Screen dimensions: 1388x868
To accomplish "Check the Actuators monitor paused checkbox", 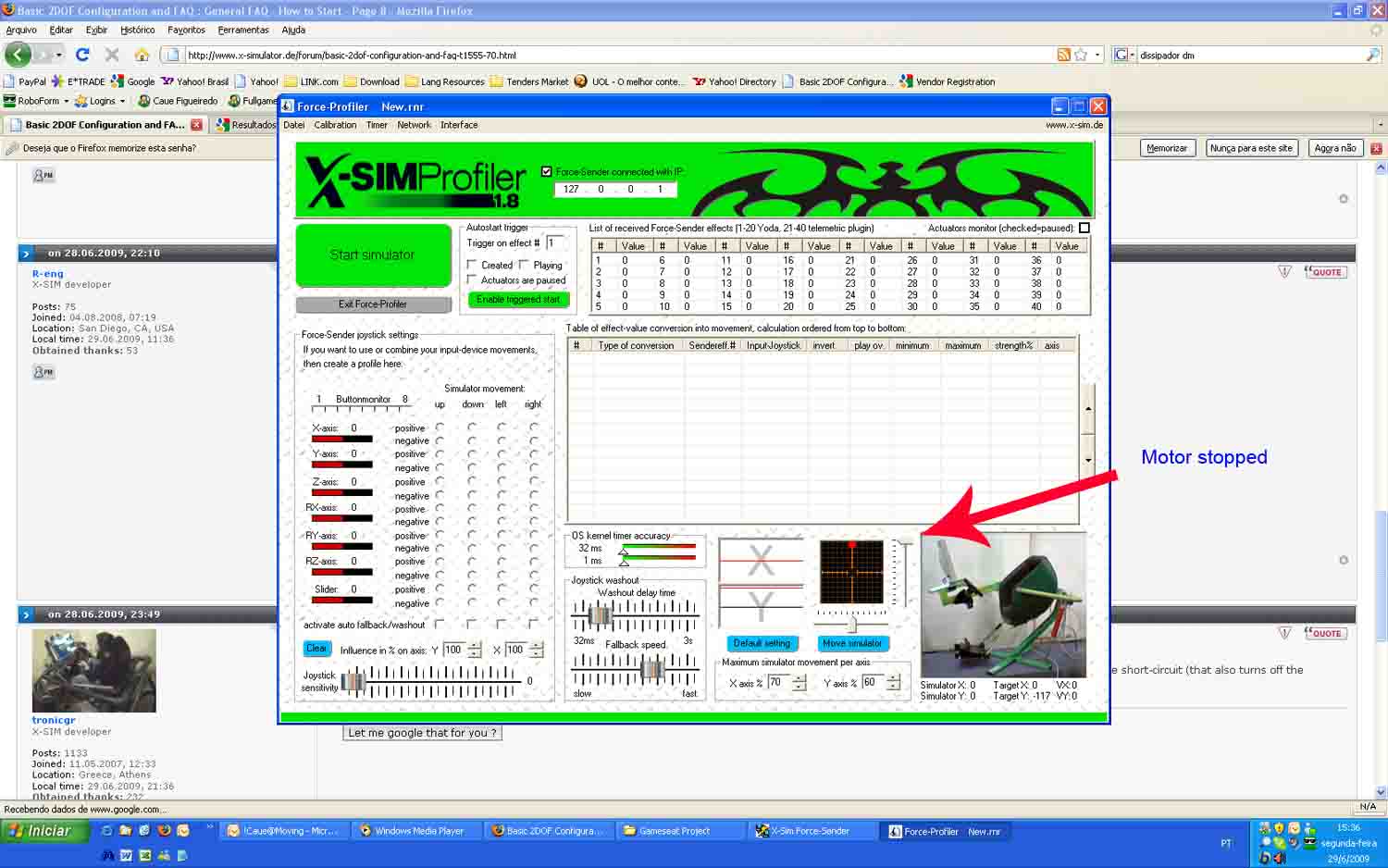I will pyautogui.click(x=1084, y=228).
